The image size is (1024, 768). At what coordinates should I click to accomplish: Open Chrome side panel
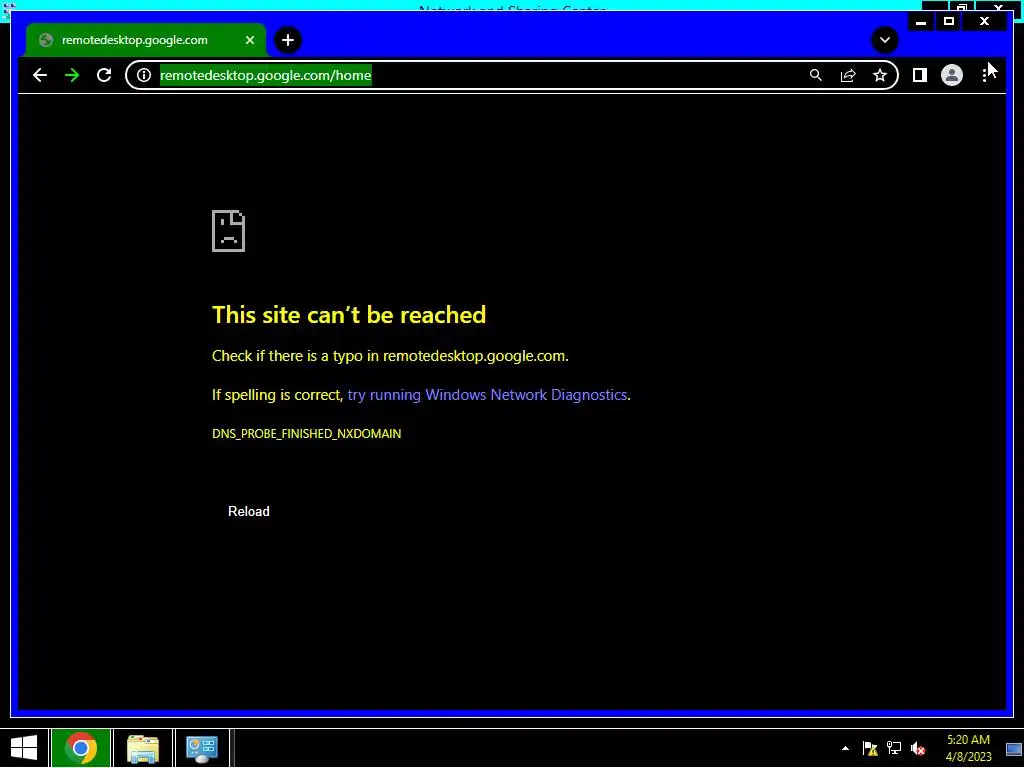click(x=920, y=75)
